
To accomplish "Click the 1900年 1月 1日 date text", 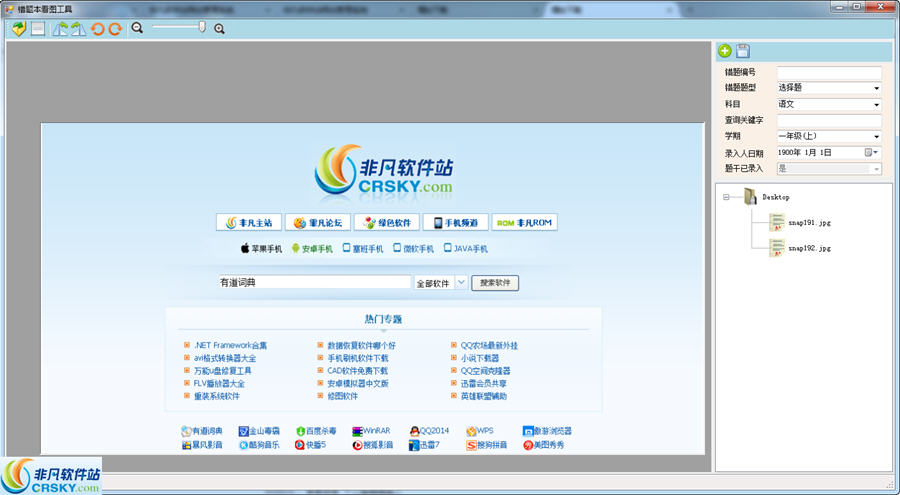I will pyautogui.click(x=805, y=153).
